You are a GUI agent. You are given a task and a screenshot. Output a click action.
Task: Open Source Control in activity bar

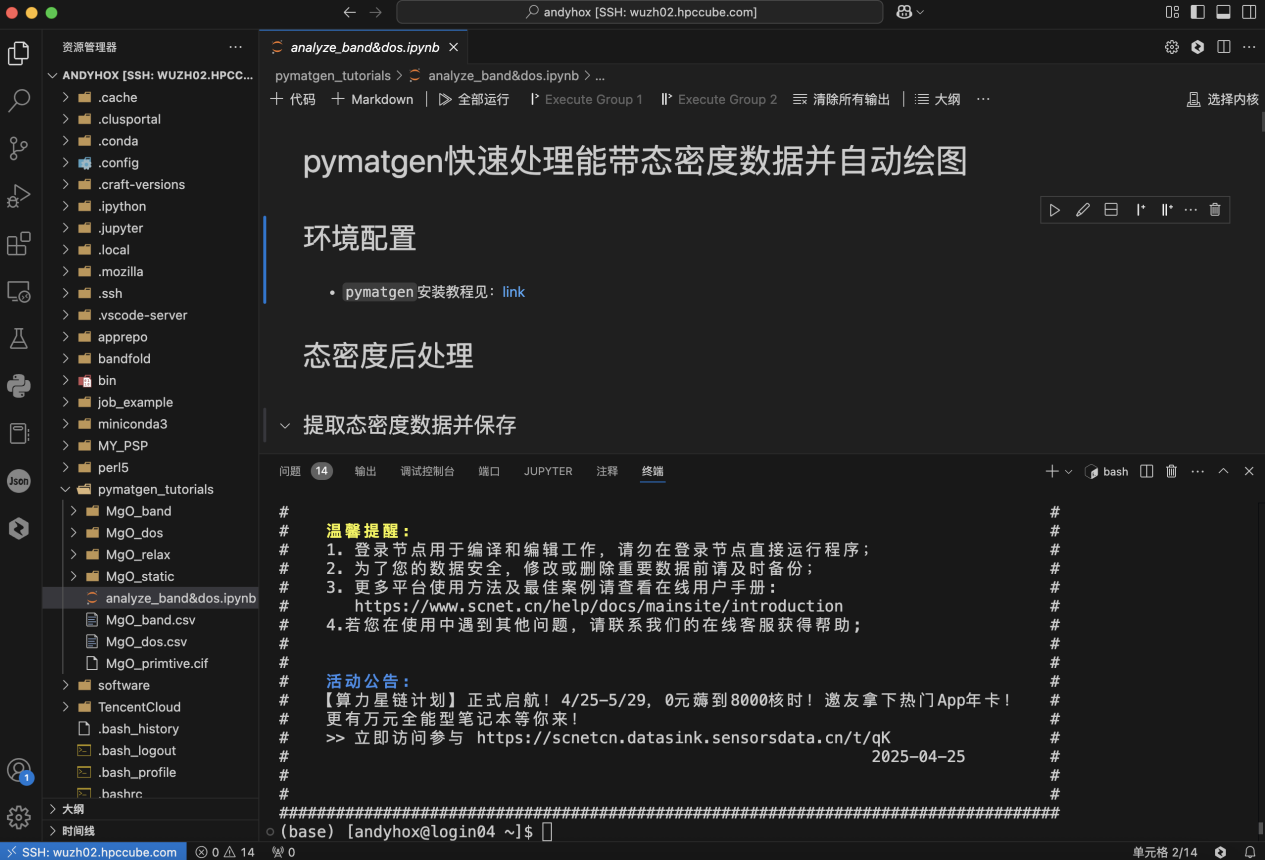click(x=19, y=148)
